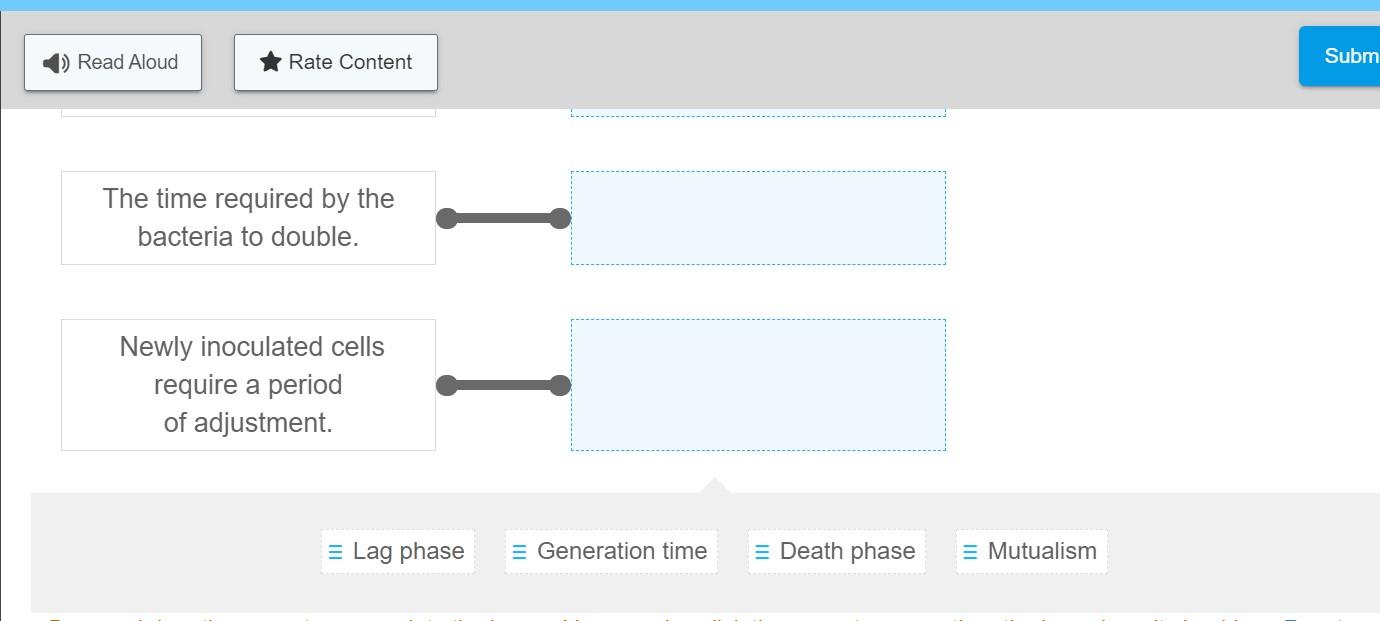Click the drop zone next to inoculated cells question
This screenshot has width=1380, height=621.
(x=758, y=384)
